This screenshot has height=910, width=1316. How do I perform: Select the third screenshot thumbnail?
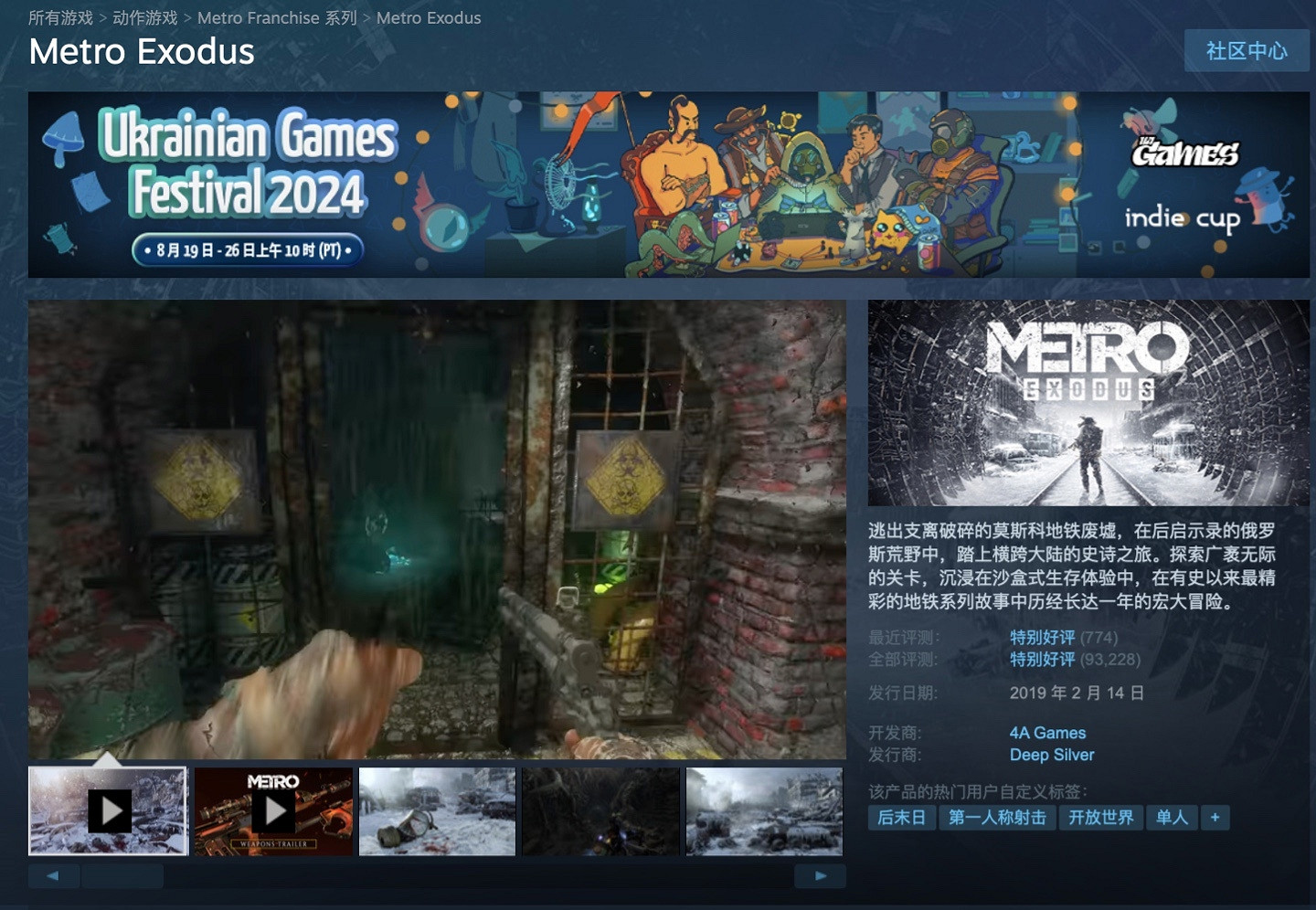[436, 809]
